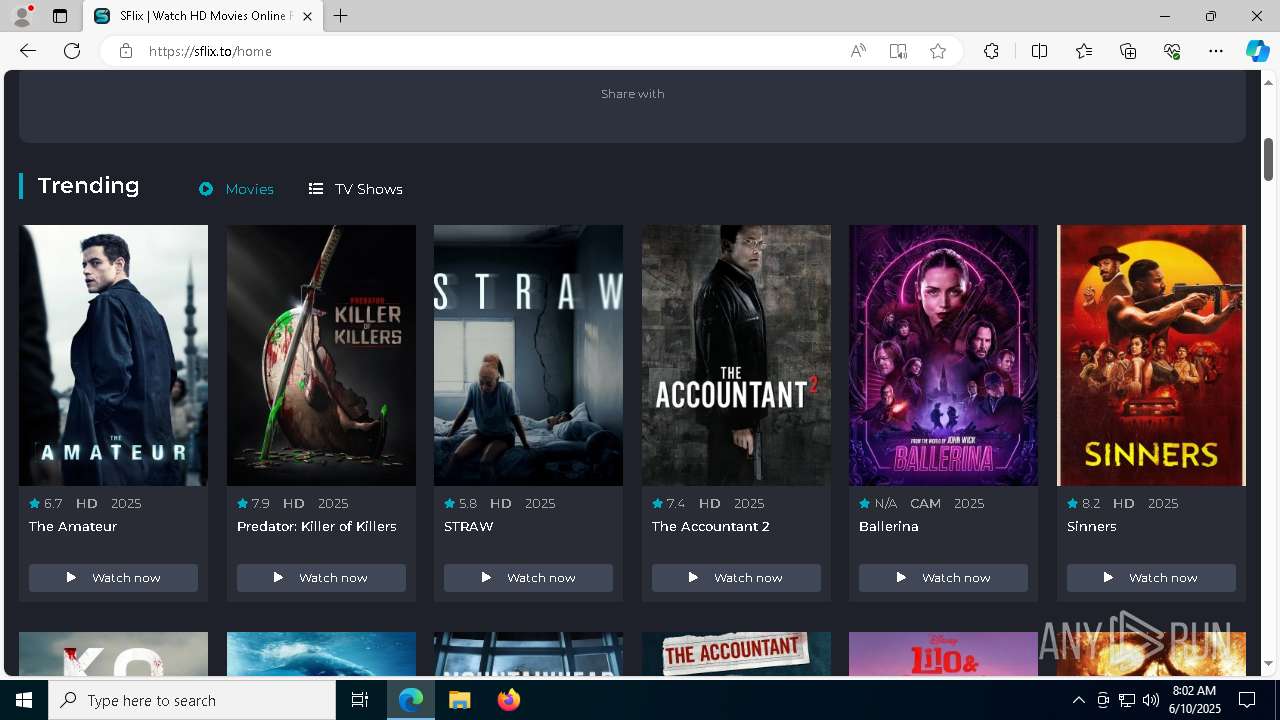Image resolution: width=1280 pixels, height=720 pixels.
Task: Open network tray icon
Action: click(1127, 700)
